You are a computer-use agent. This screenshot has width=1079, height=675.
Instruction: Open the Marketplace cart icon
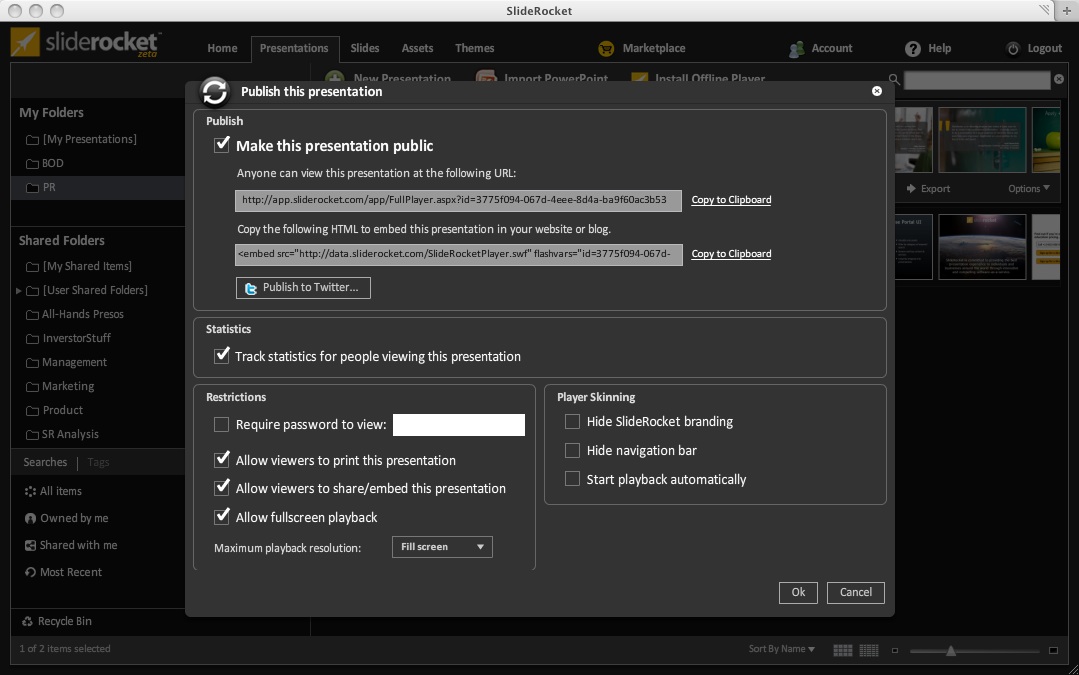[x=606, y=48]
